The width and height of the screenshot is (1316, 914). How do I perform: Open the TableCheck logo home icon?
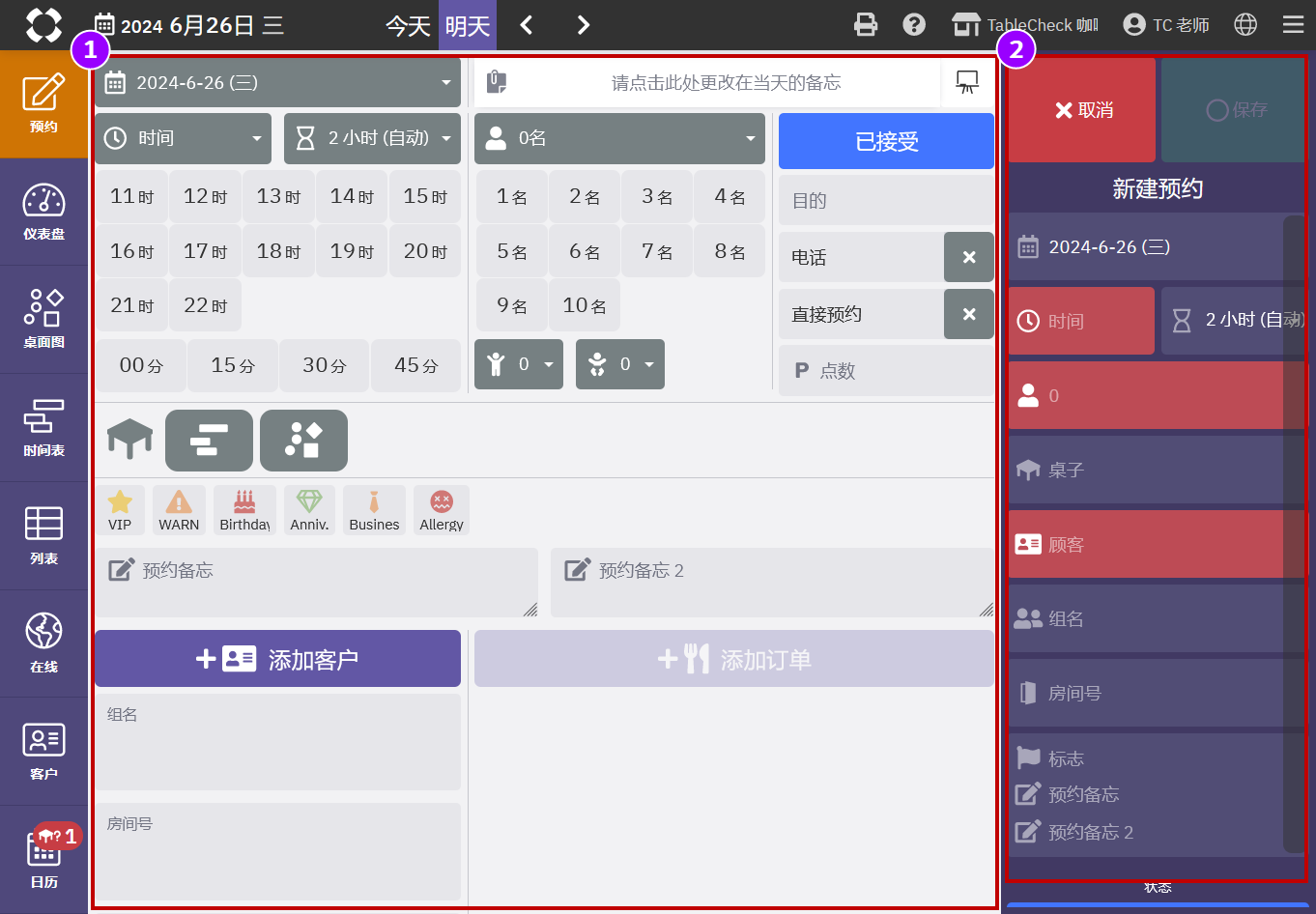click(43, 25)
